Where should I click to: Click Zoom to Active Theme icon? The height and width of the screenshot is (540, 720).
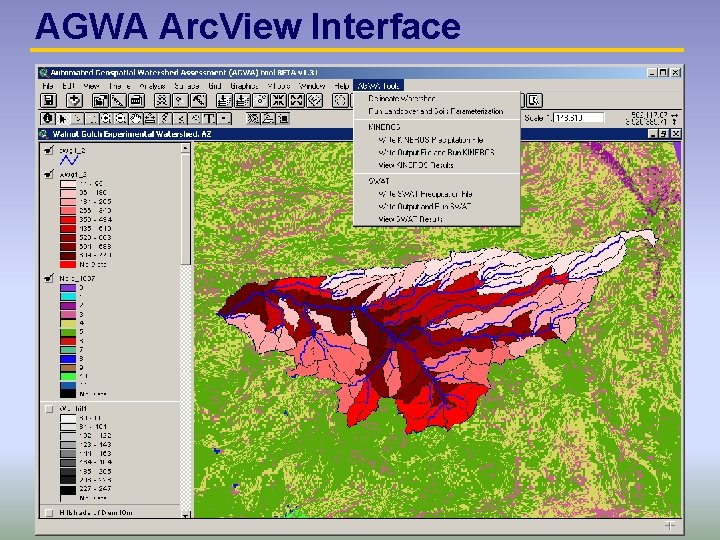click(242, 100)
